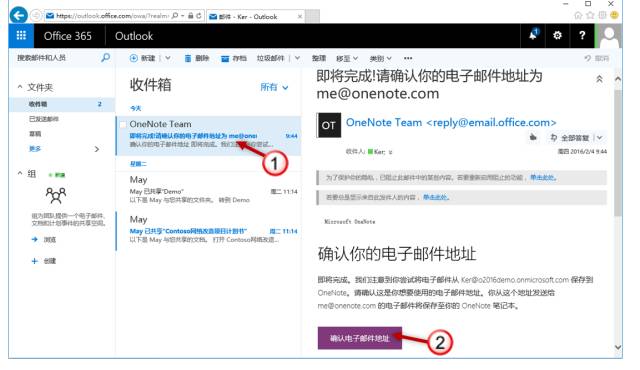Collapse the 组 groups section
The width and height of the screenshot is (640, 370).
pos(20,173)
